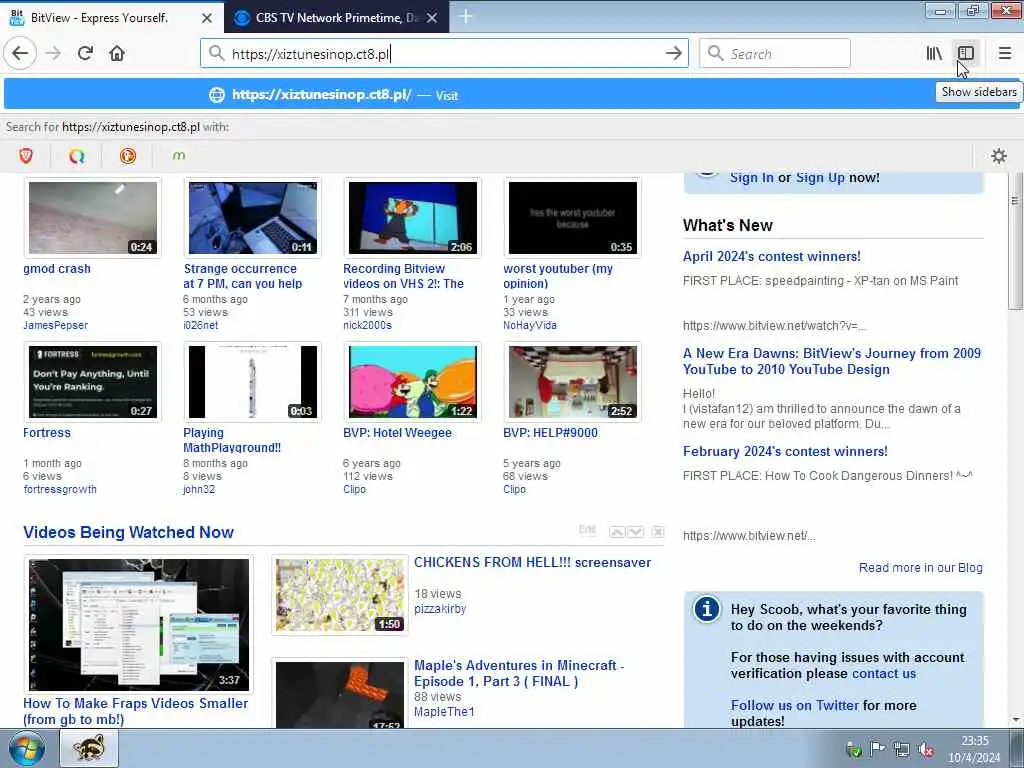Click the Edit link of Videos Being Watched Now
Image resolution: width=1024 pixels, height=768 pixels.
point(587,530)
